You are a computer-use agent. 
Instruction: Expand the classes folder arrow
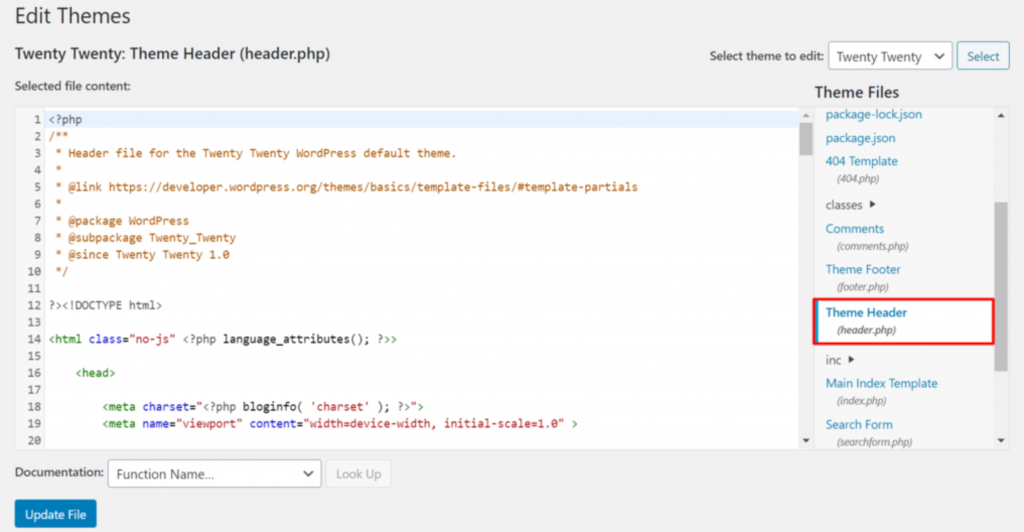872,204
